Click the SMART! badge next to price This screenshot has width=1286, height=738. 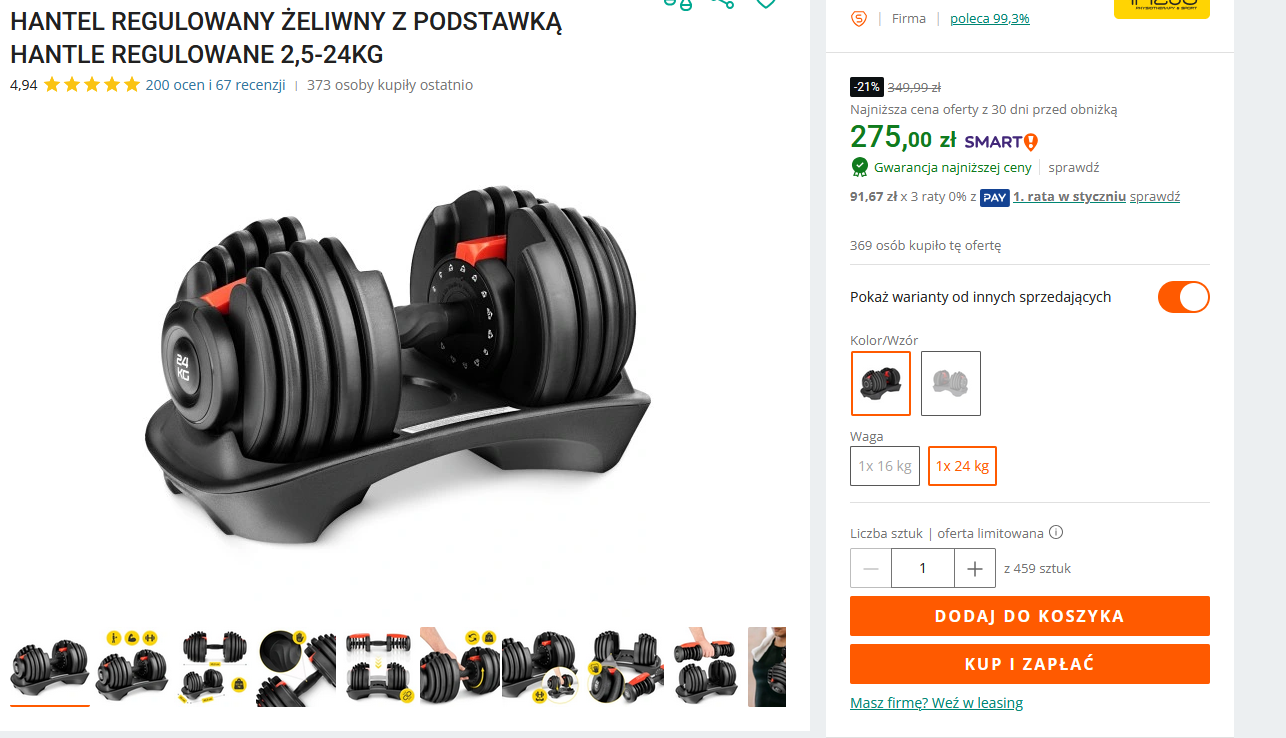1001,141
